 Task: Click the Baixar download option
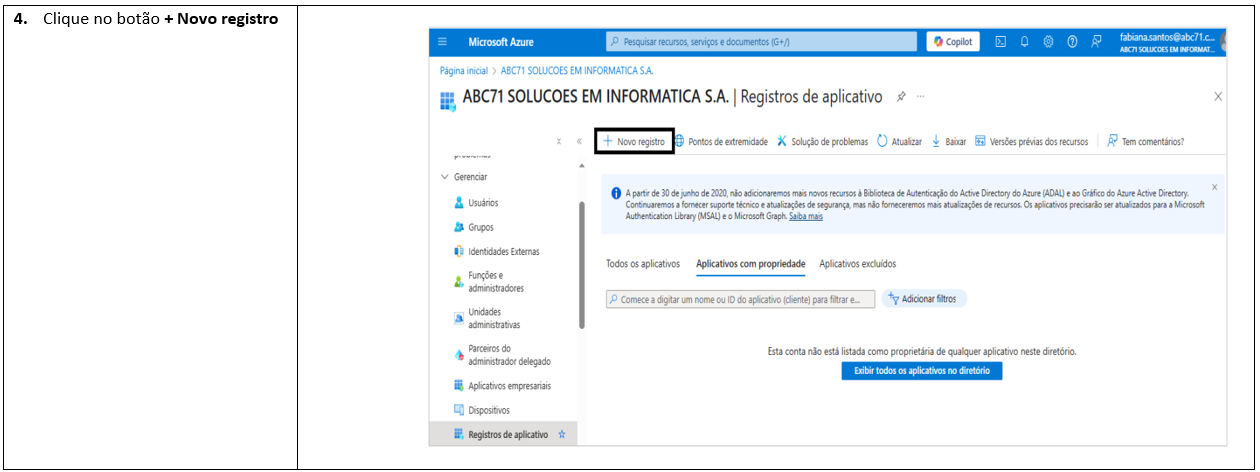pos(949,142)
